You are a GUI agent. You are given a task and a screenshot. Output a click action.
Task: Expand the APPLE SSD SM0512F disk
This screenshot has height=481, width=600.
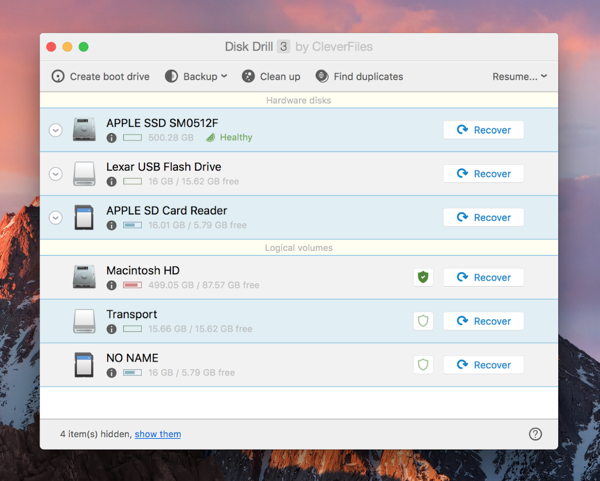tap(56, 130)
